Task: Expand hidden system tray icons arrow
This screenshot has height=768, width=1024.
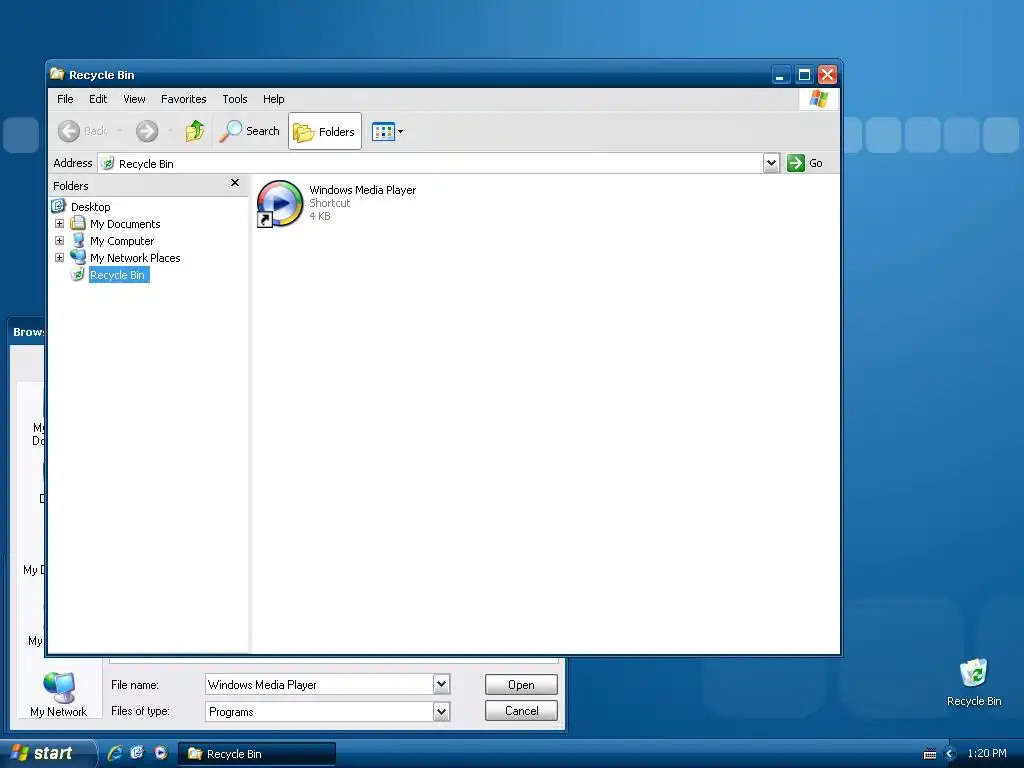Action: click(950, 754)
